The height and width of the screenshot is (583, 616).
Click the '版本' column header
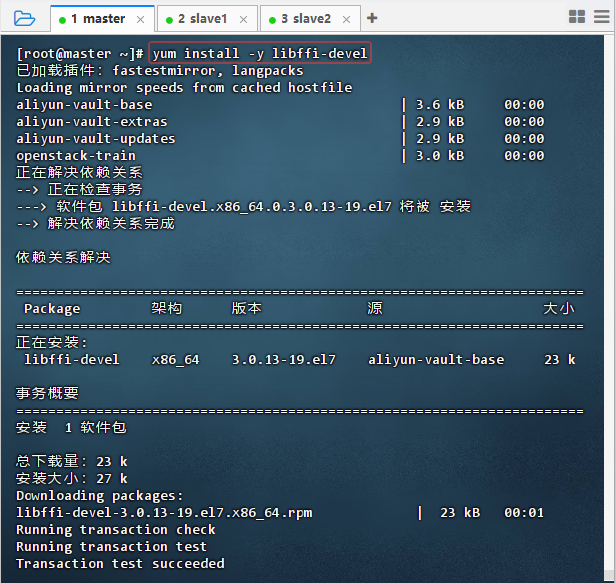tap(247, 308)
